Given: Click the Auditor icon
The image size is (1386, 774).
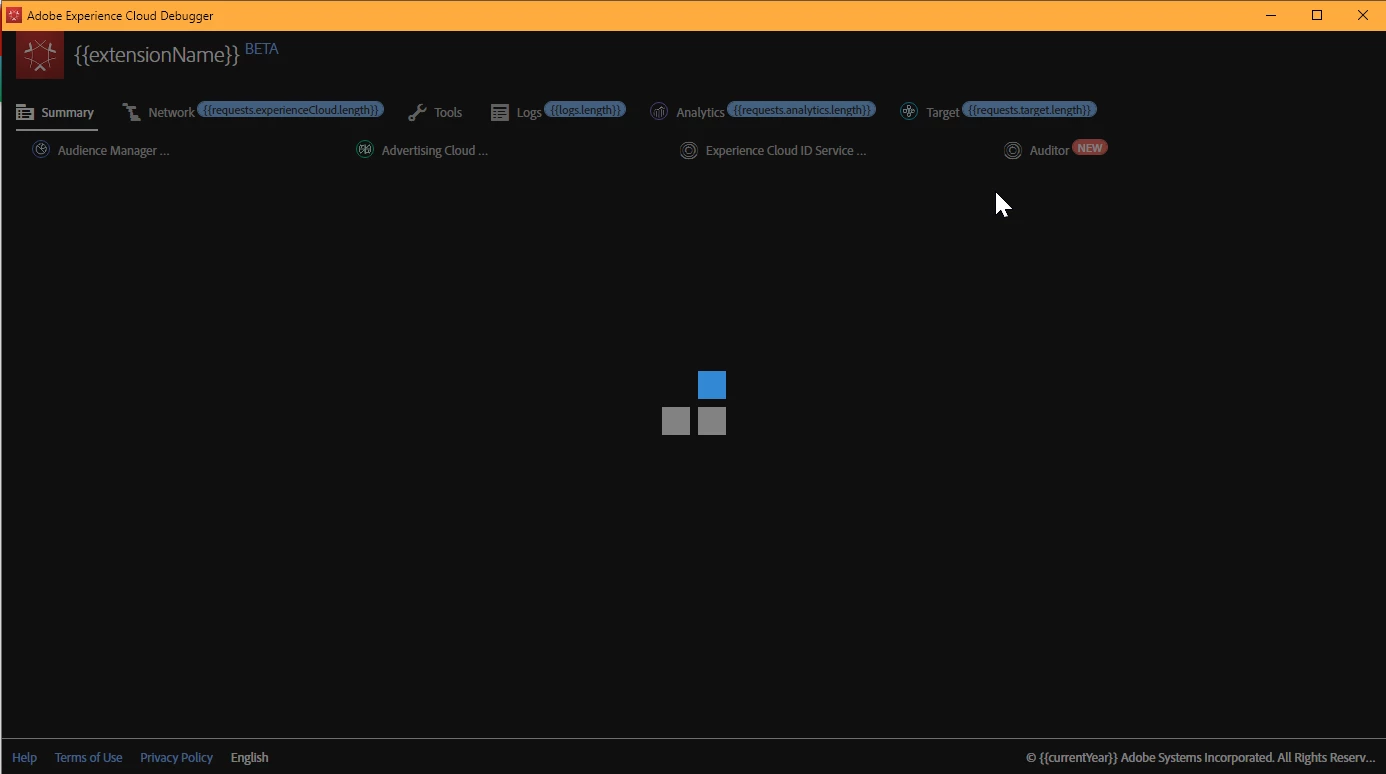Looking at the screenshot, I should 1013,151.
